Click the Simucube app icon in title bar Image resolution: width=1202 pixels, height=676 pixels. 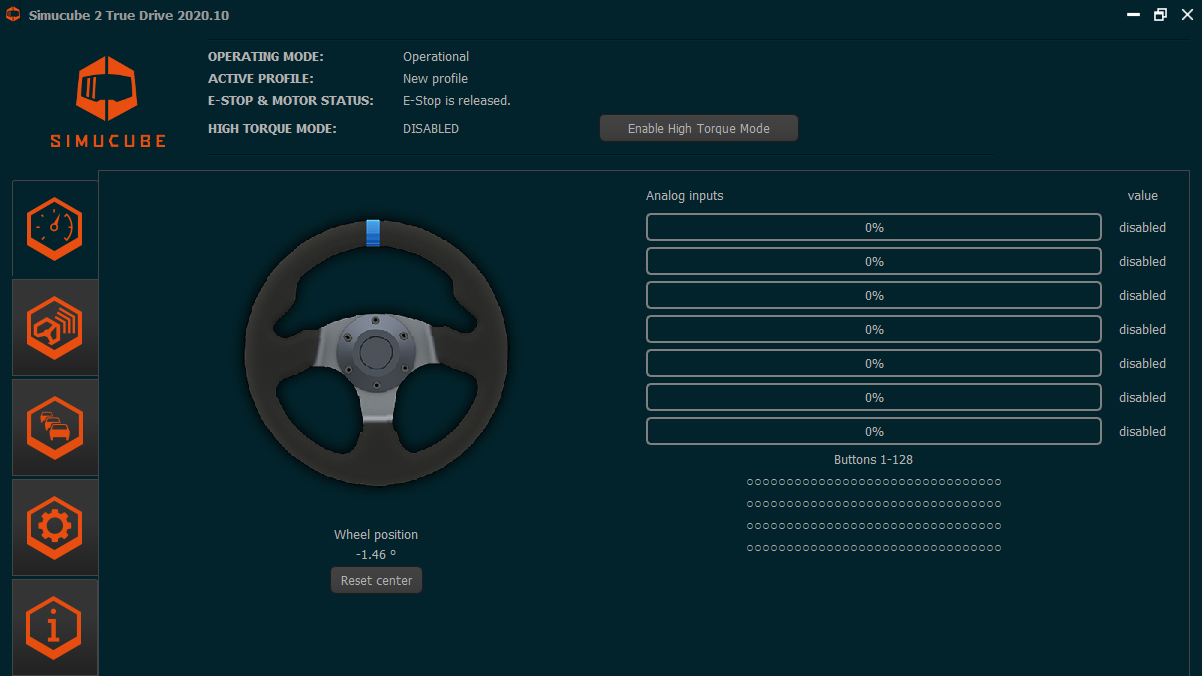coord(13,15)
